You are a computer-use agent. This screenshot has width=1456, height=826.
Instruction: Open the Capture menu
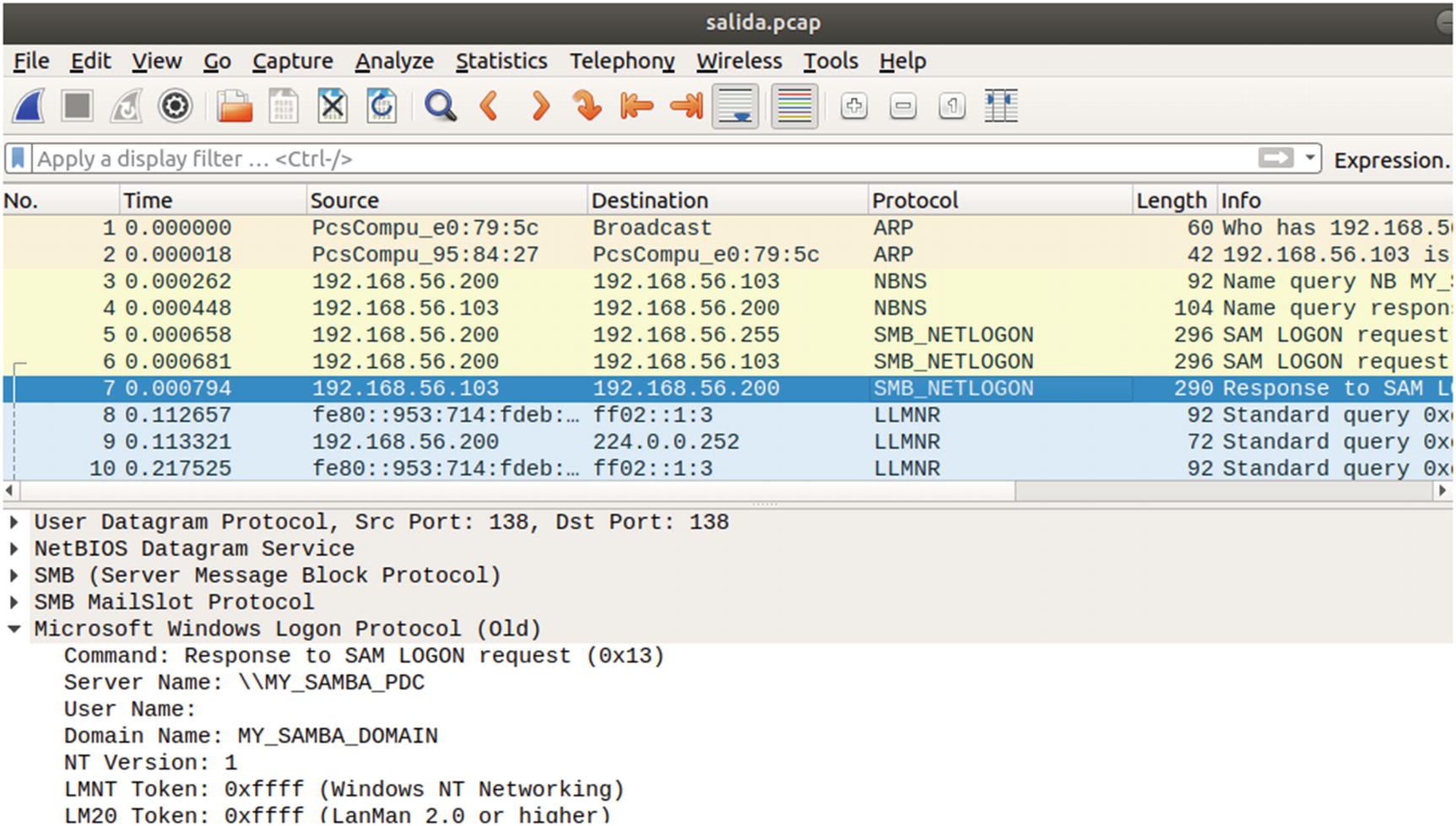pyautogui.click(x=292, y=61)
